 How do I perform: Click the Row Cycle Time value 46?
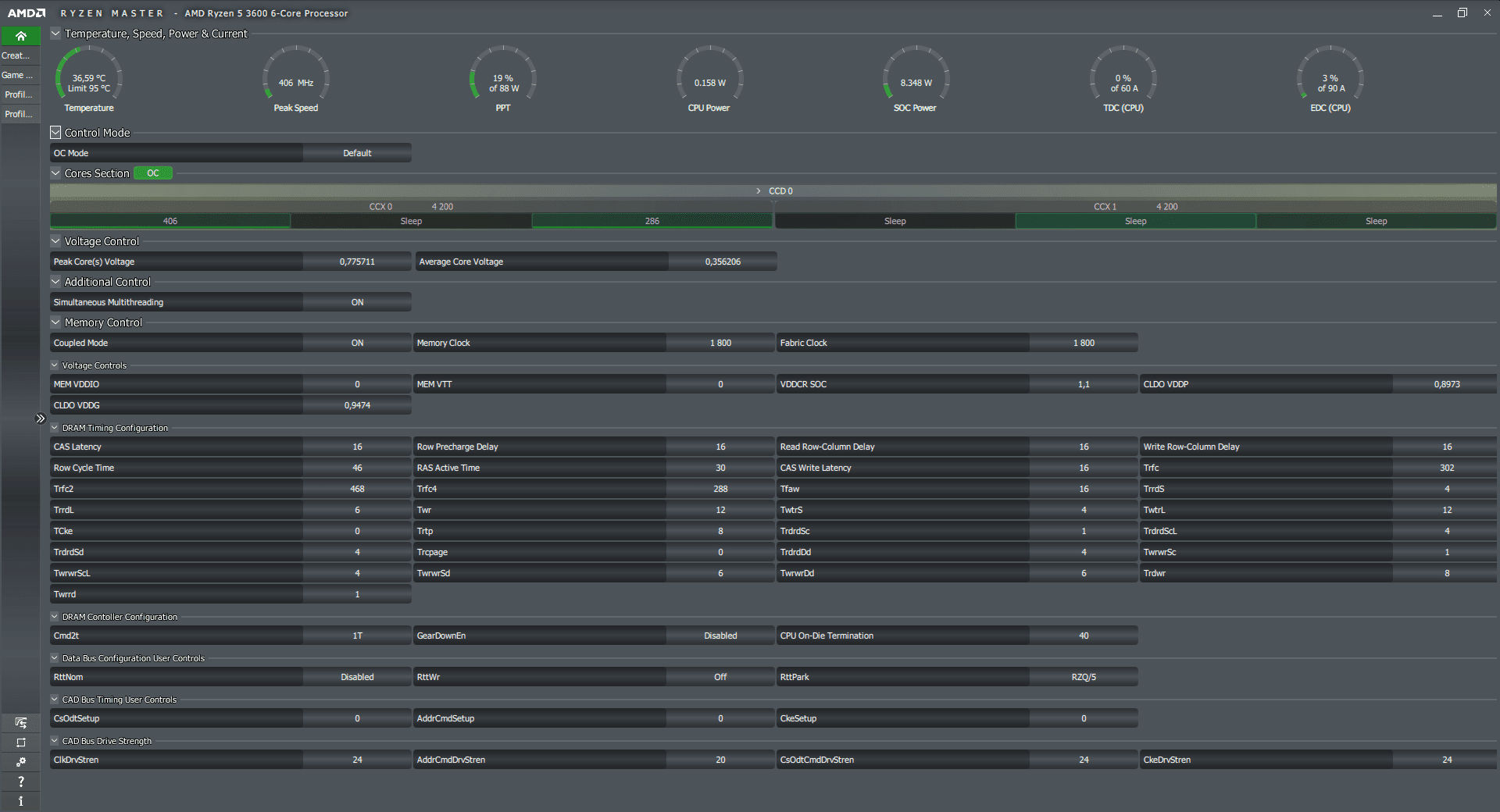point(357,468)
